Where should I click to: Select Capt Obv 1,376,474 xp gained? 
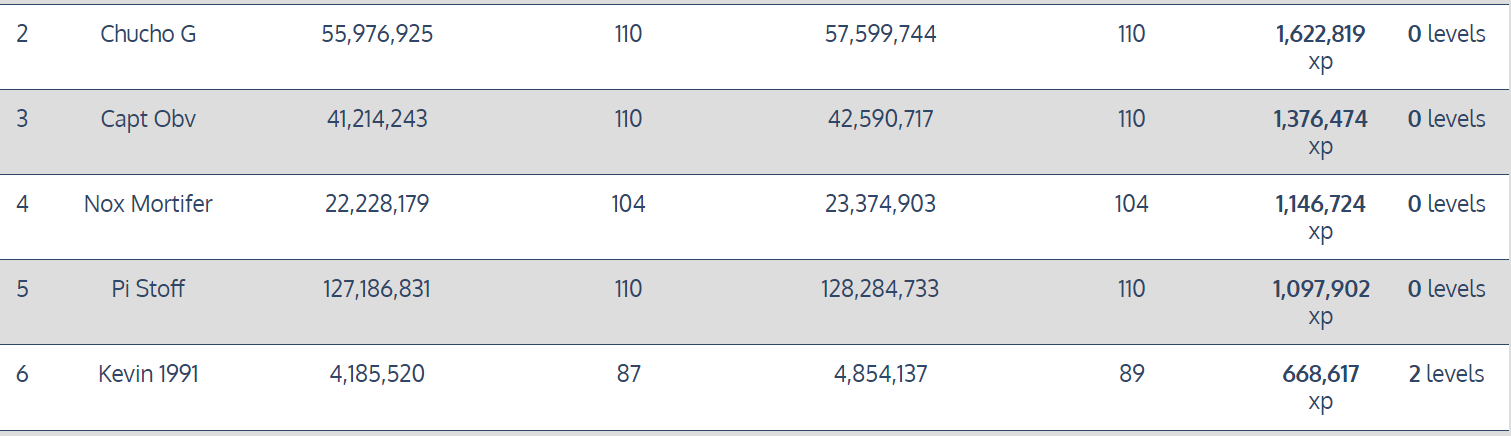pyautogui.click(x=1320, y=133)
